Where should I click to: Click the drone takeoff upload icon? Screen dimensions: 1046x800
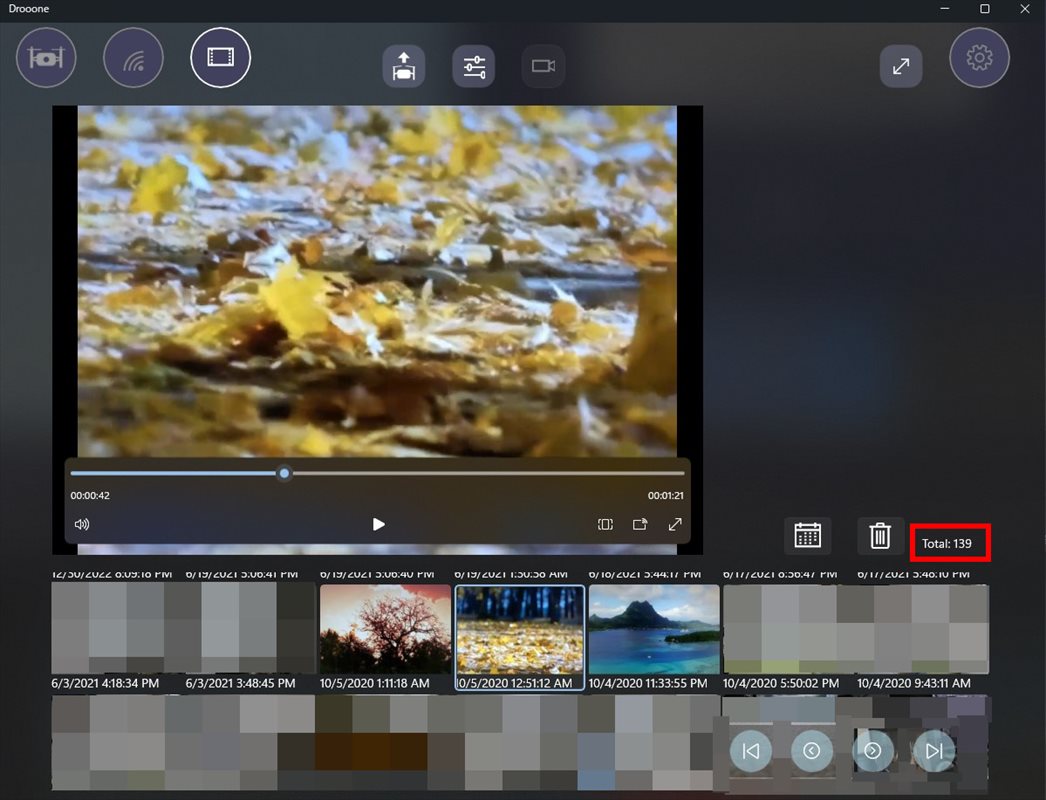pyautogui.click(x=403, y=67)
